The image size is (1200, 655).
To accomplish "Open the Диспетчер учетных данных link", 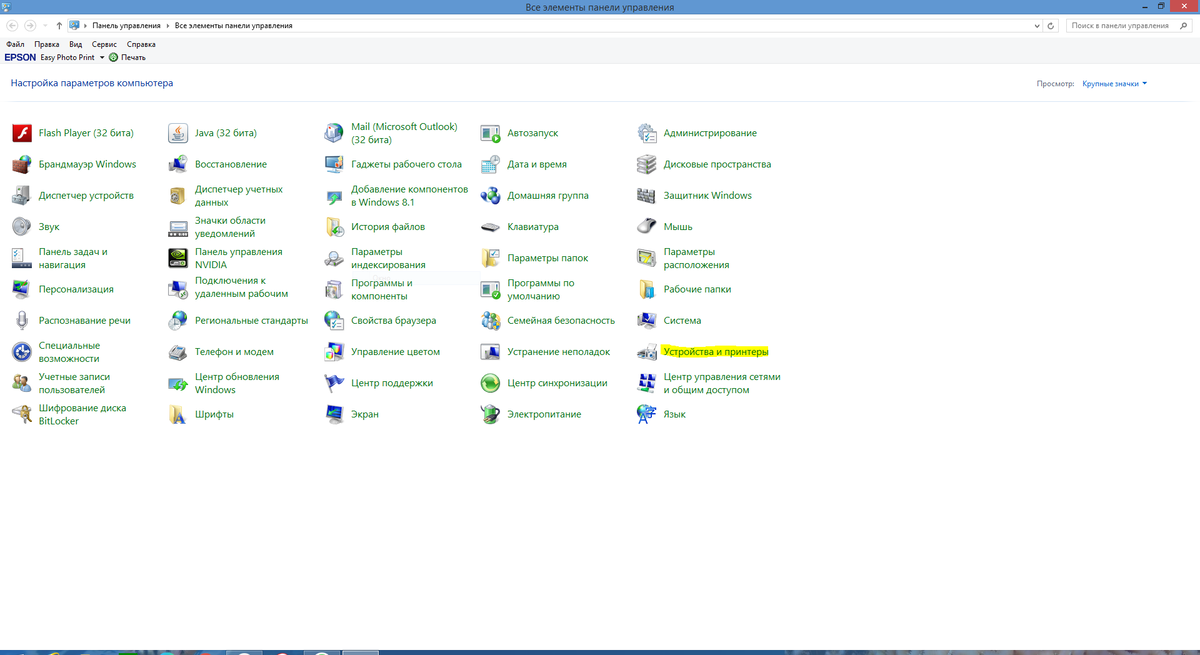I will click(239, 196).
